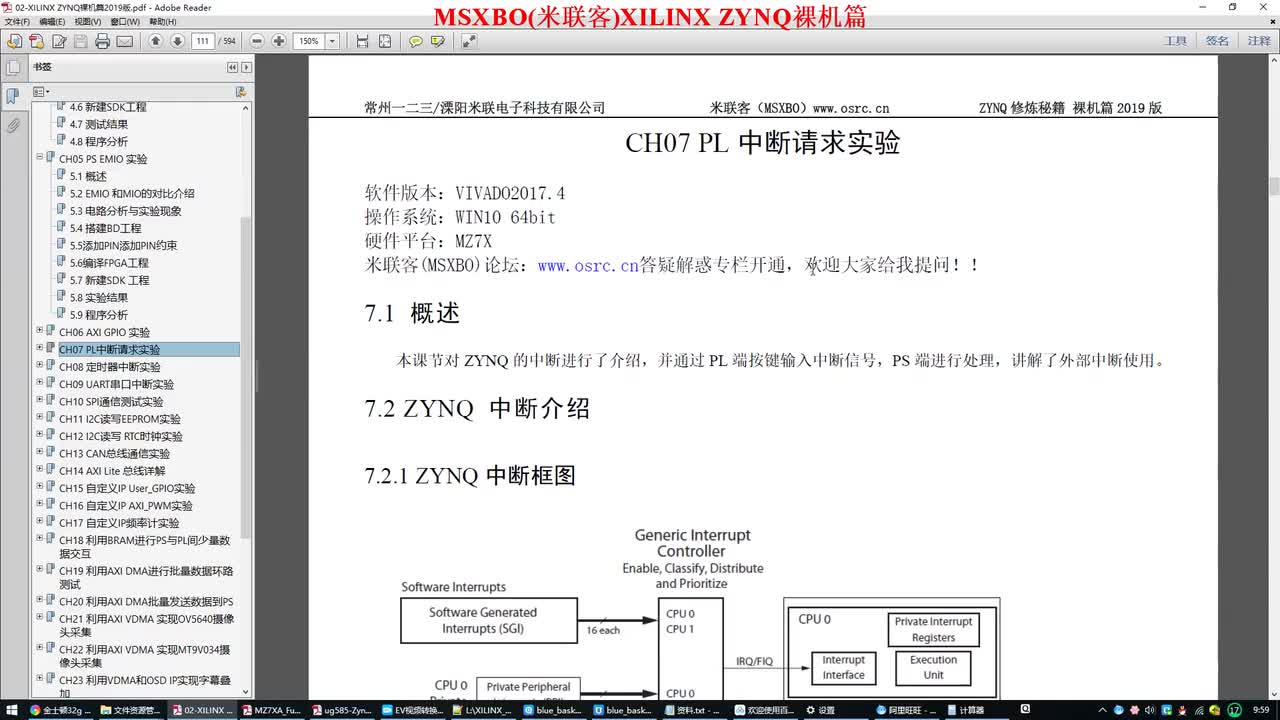The width and height of the screenshot is (1280, 720).
Task: Click the fit one full page icon
Action: [384, 41]
